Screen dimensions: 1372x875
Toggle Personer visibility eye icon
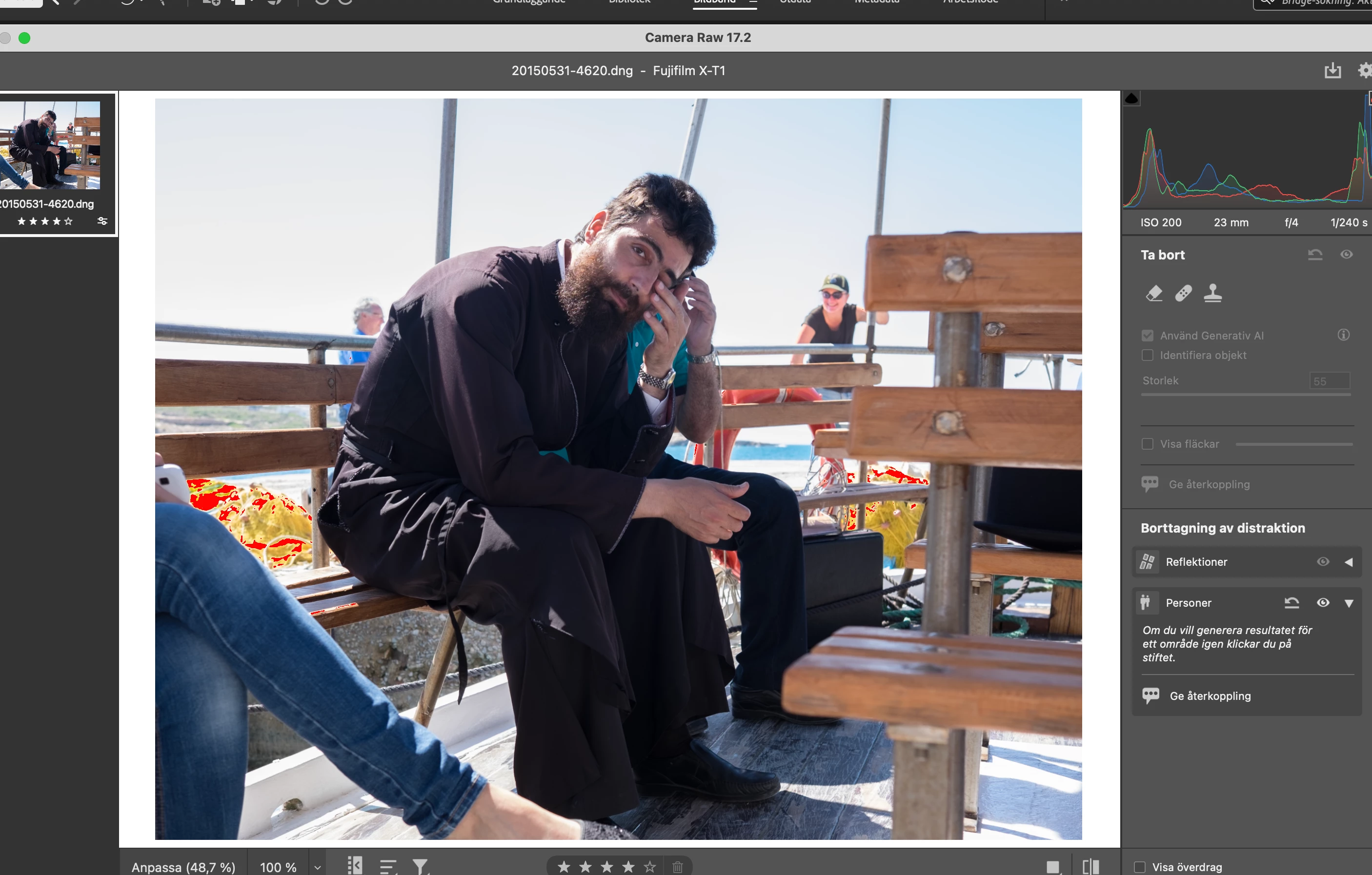click(1323, 603)
